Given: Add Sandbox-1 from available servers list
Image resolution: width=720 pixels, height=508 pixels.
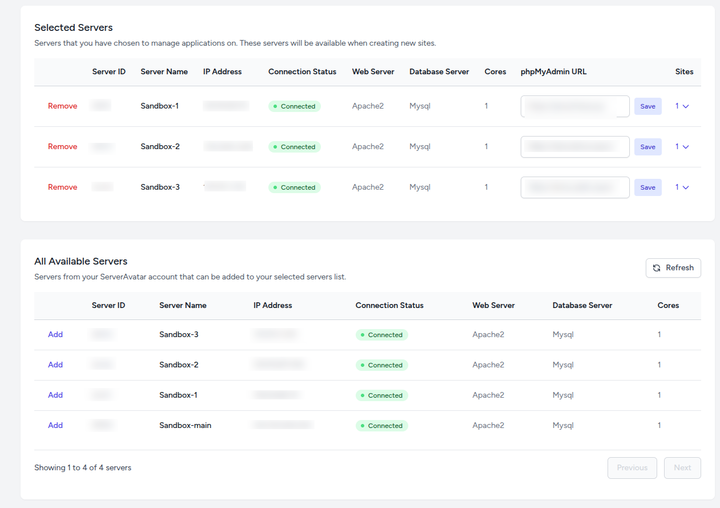Looking at the screenshot, I should [55, 395].
